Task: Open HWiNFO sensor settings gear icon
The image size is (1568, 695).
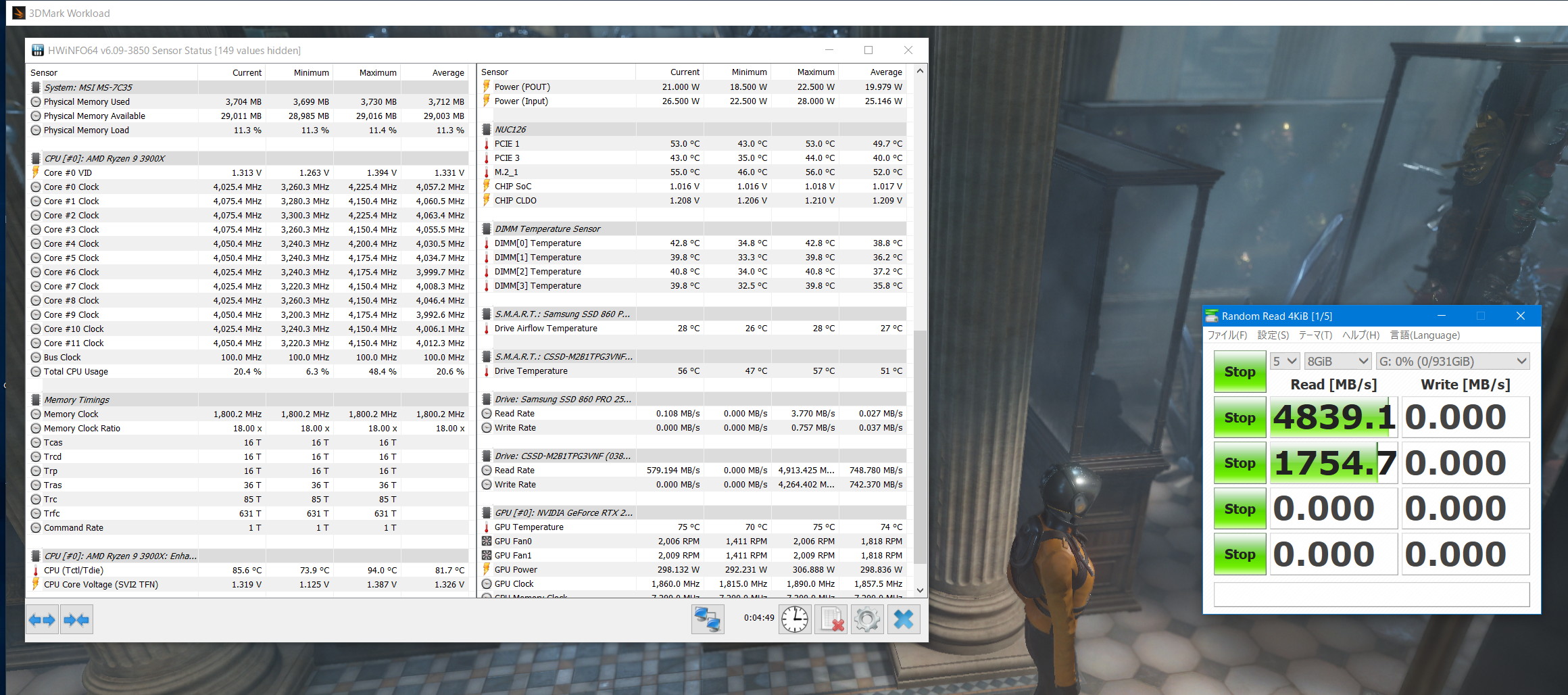Action: [867, 619]
